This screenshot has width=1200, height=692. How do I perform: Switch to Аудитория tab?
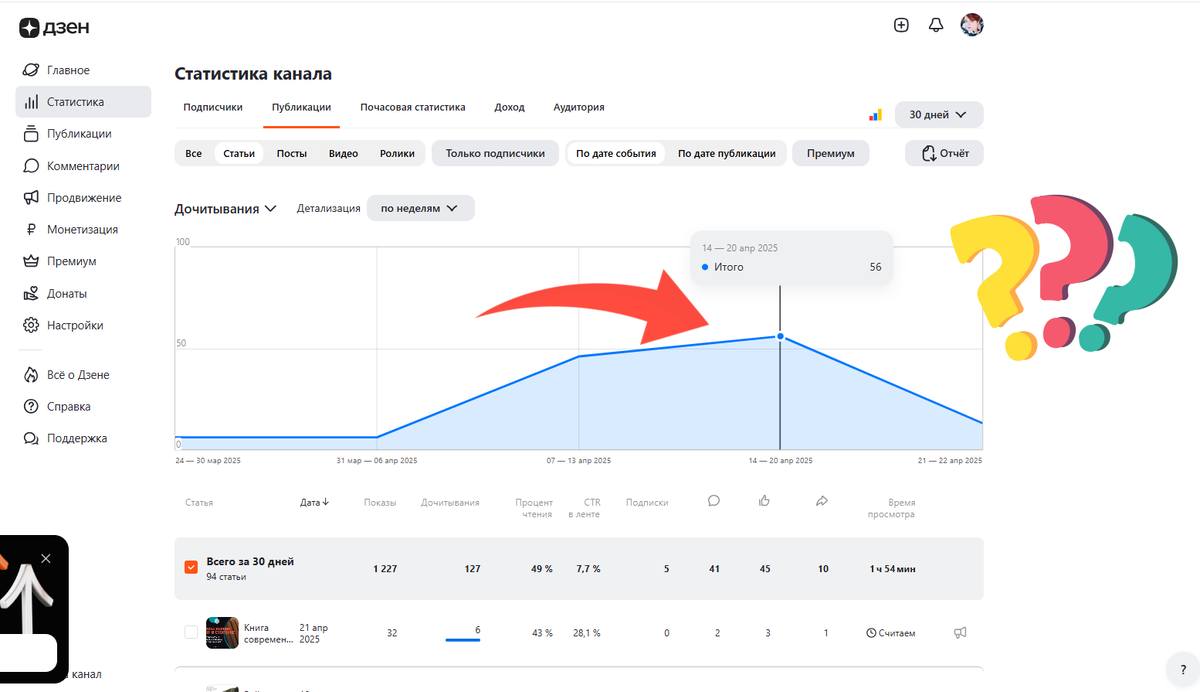tap(579, 107)
